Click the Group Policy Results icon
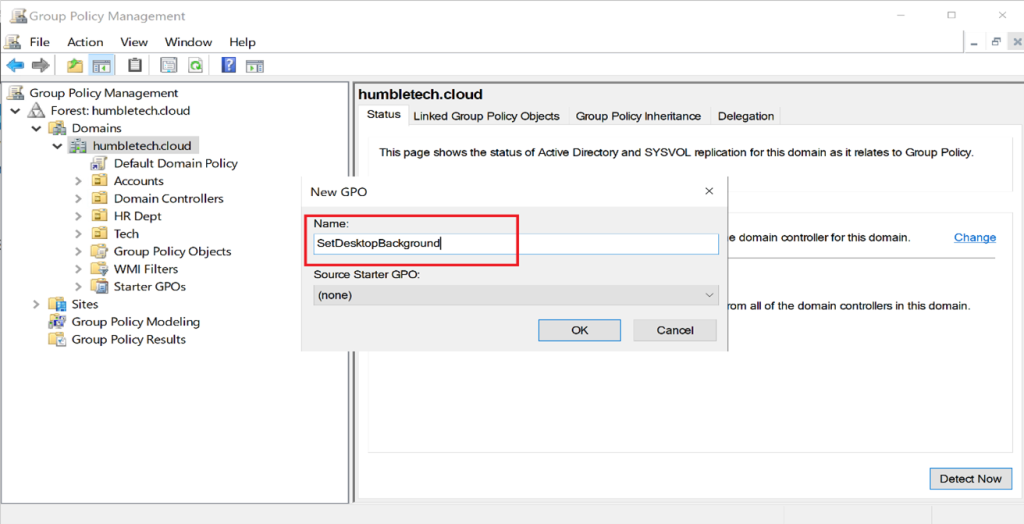Viewport: 1024px width, 524px height. (x=57, y=340)
